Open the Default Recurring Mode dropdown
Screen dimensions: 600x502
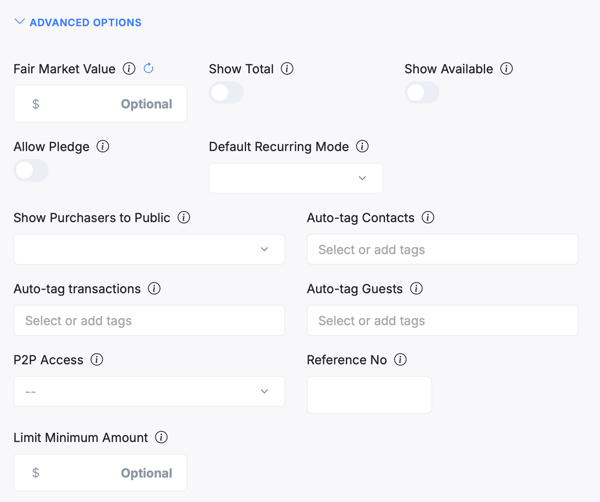pyautogui.click(x=295, y=179)
